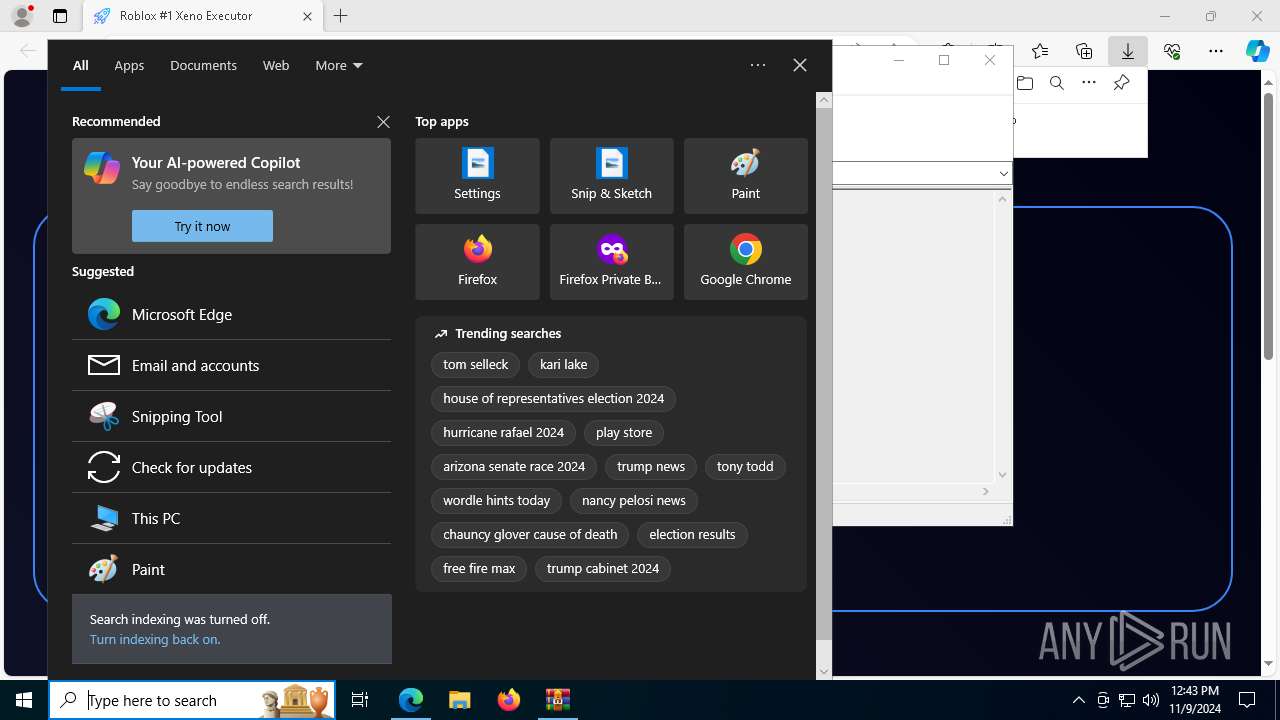
Task: Click Try it now for Copilot
Action: pyautogui.click(x=202, y=226)
